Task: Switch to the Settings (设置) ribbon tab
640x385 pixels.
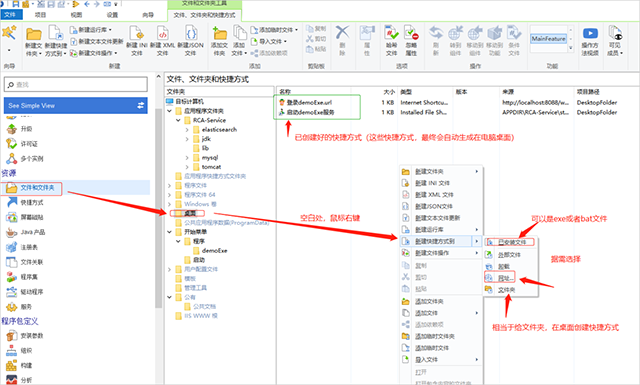Action: click(x=112, y=15)
